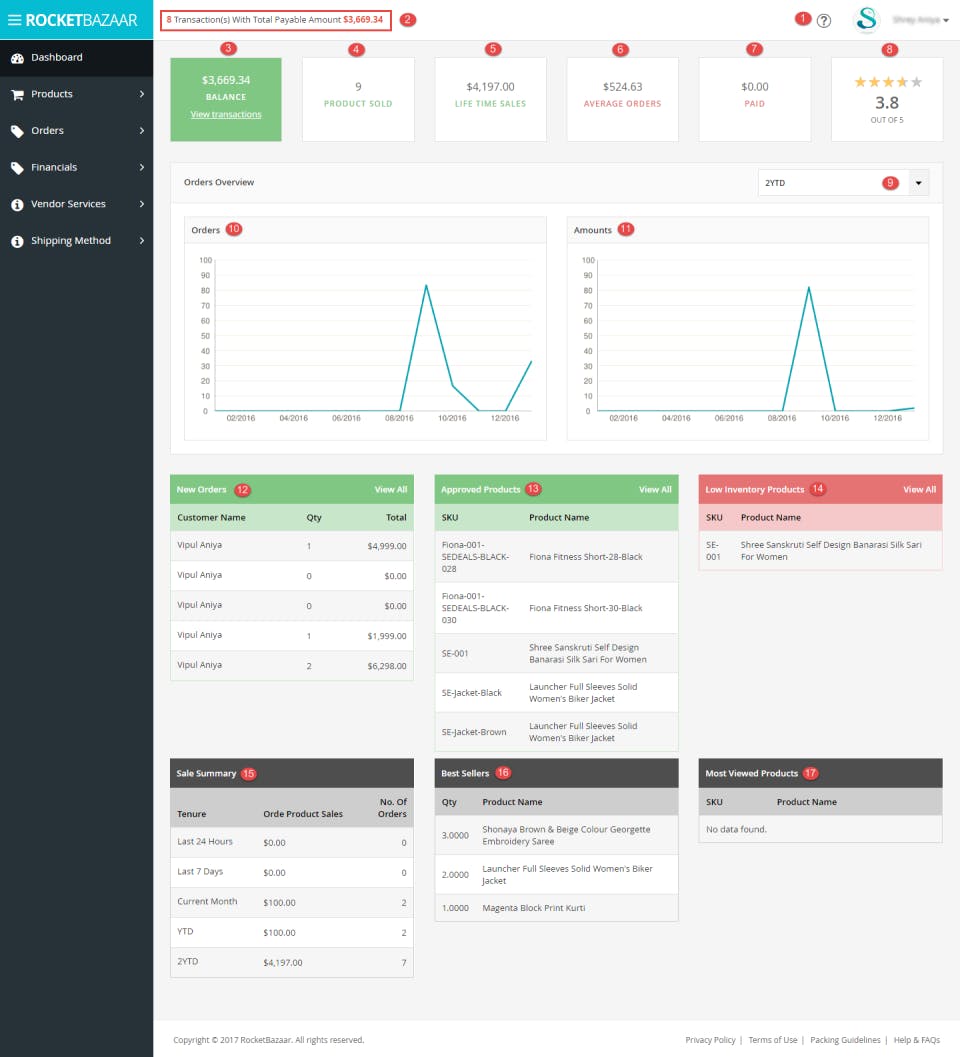Image resolution: width=960 pixels, height=1057 pixels.
Task: Expand the Vendor Services chevron
Action: point(142,204)
